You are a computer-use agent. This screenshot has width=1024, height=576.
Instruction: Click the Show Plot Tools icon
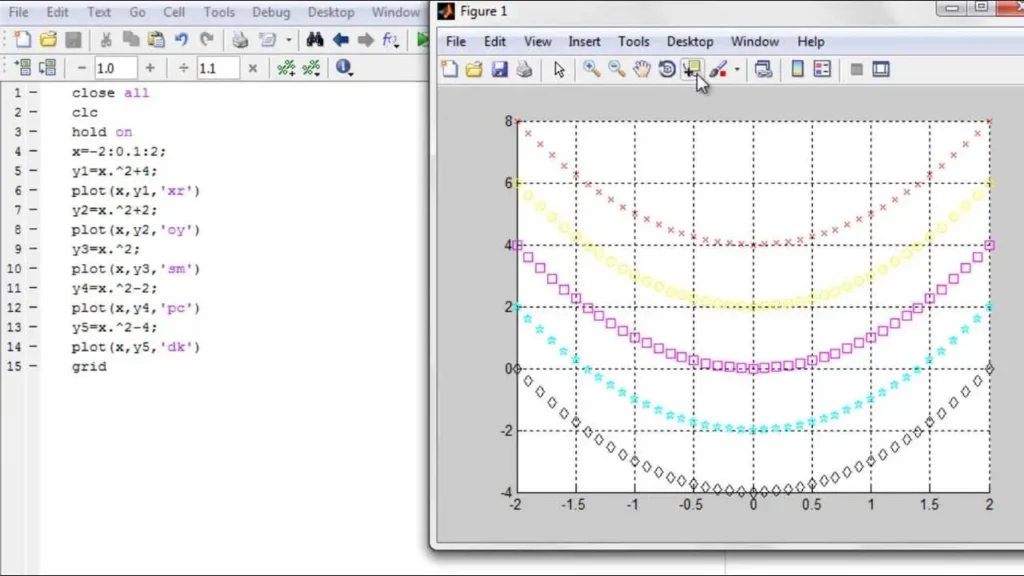[881, 69]
